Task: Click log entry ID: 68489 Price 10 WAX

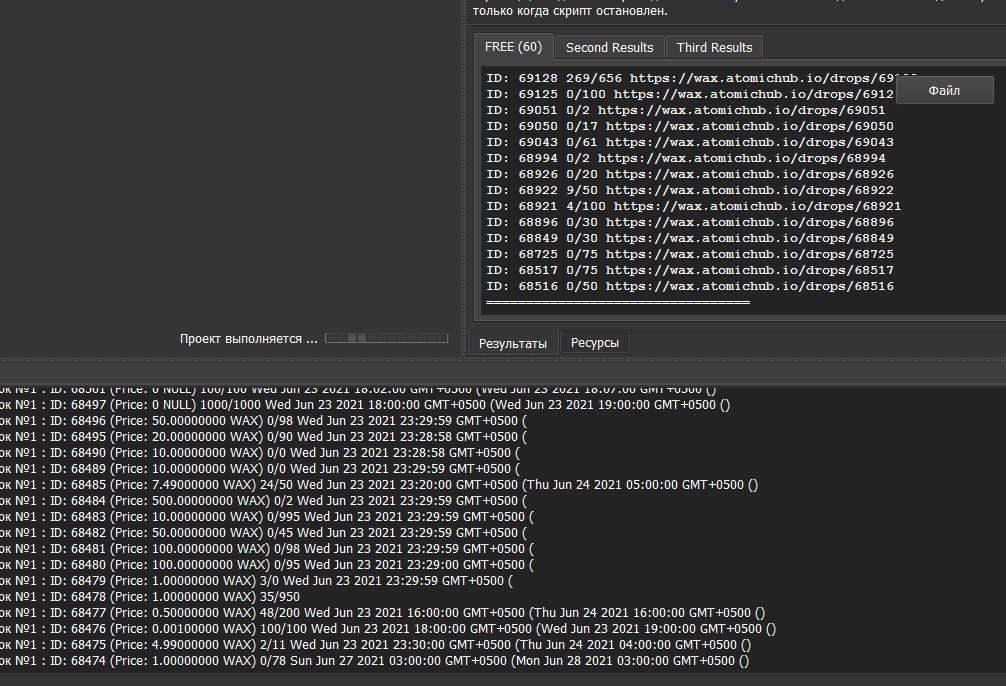Action: [260, 469]
